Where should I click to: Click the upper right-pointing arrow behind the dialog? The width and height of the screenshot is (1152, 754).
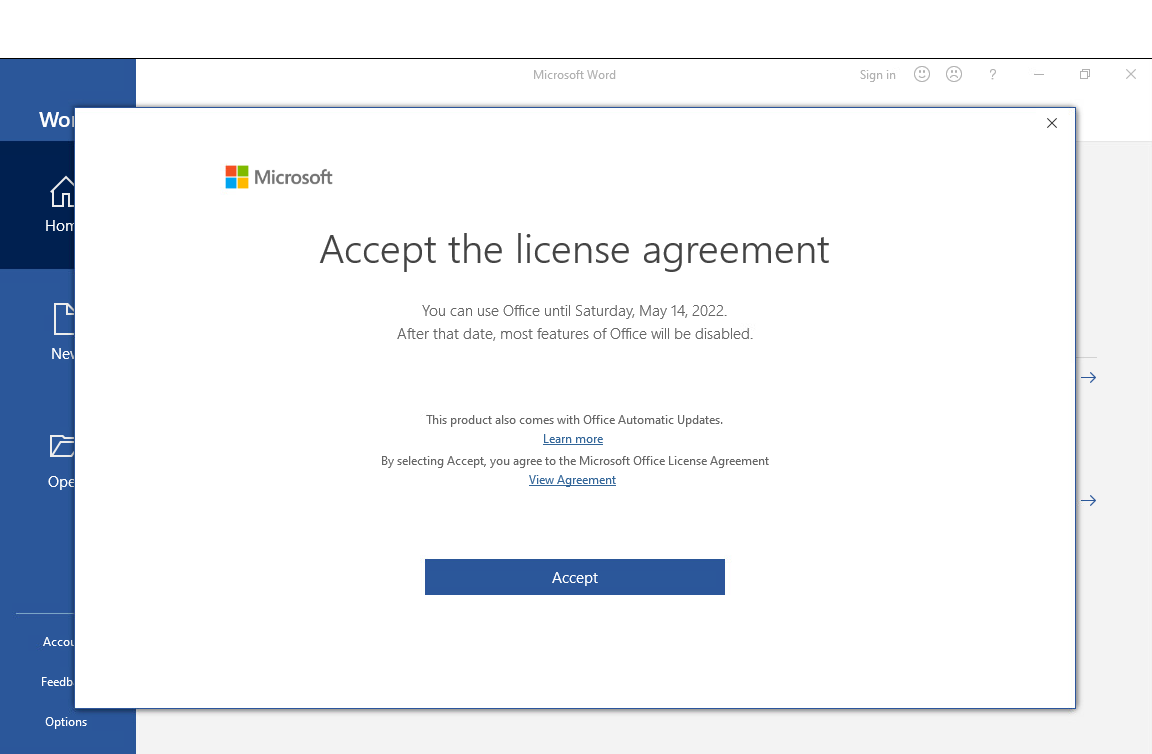pos(1088,378)
